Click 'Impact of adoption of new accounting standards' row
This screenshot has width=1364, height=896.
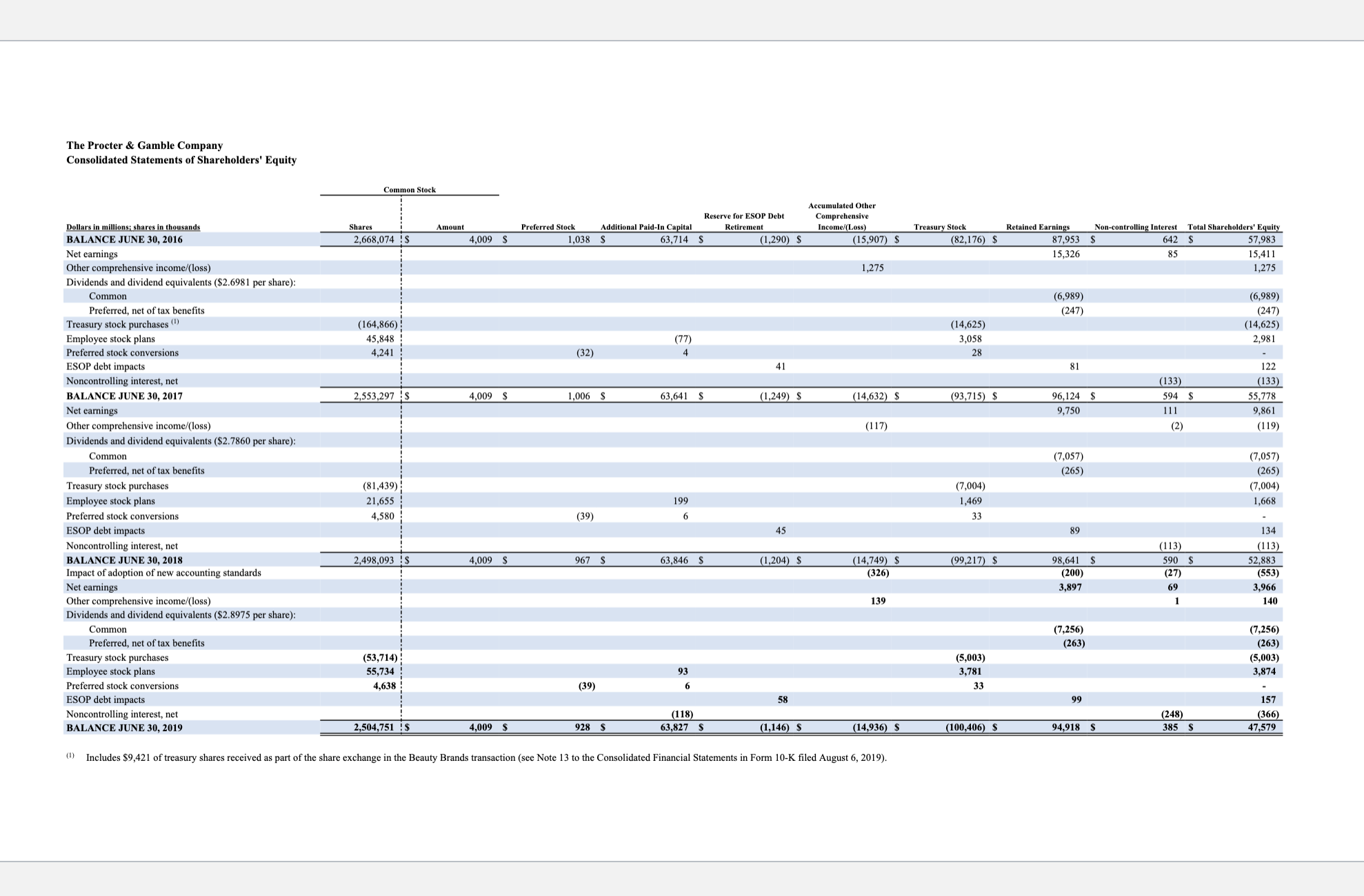(163, 573)
